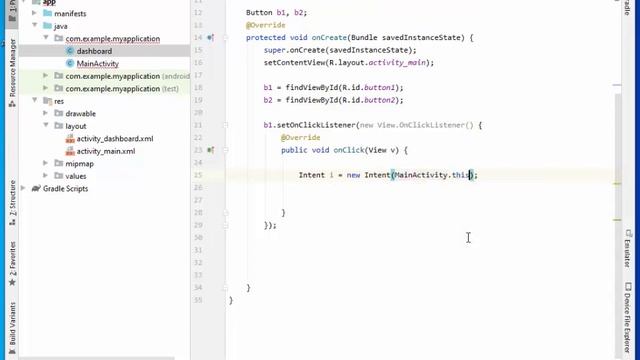Open the Structure tool window tab

click(x=12, y=203)
